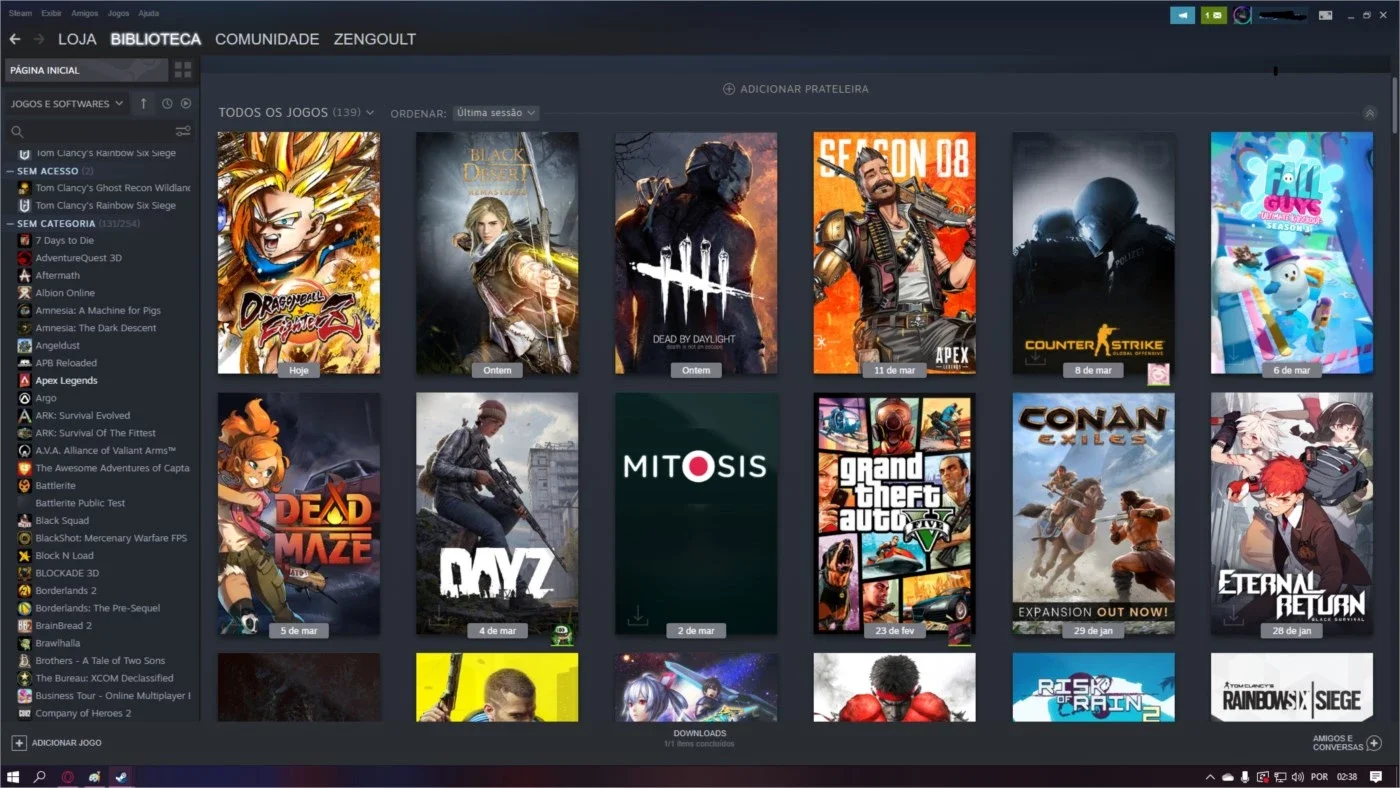Click the Steam taskbar icon
This screenshot has width=1400, height=788.
pyautogui.click(x=120, y=776)
